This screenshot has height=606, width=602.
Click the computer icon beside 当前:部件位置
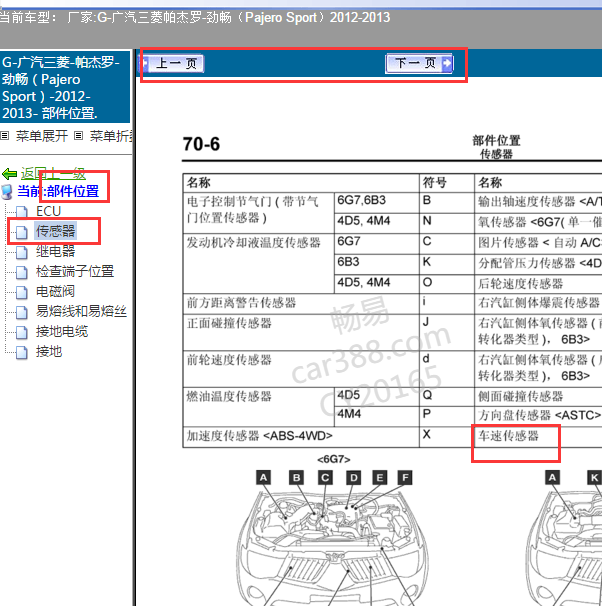coord(7,192)
